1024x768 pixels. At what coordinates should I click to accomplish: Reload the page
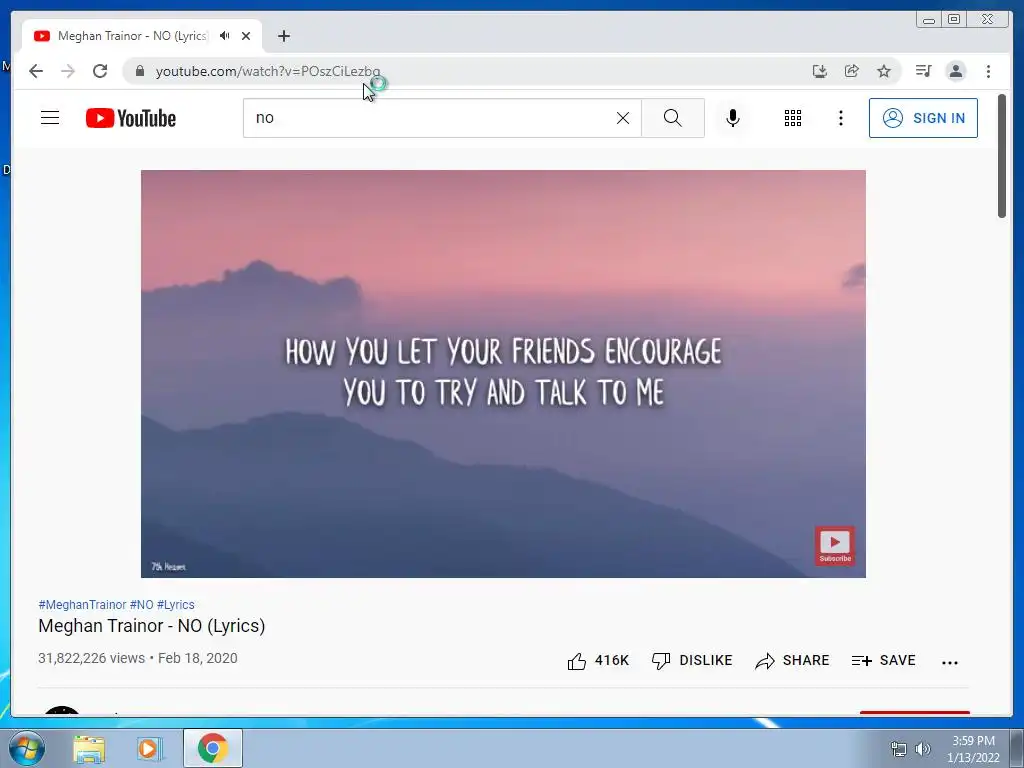click(100, 71)
